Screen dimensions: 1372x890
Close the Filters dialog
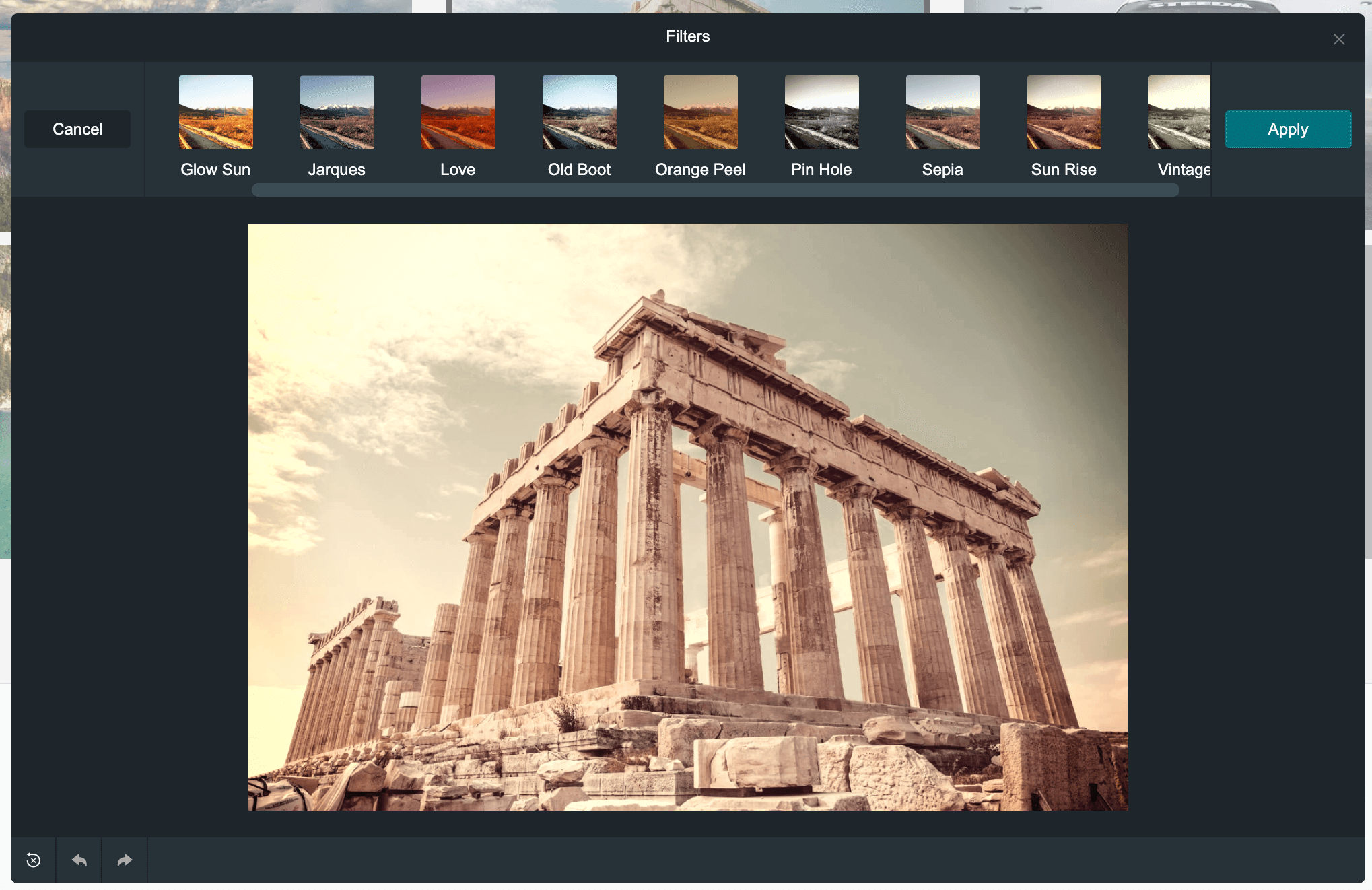click(x=1339, y=39)
